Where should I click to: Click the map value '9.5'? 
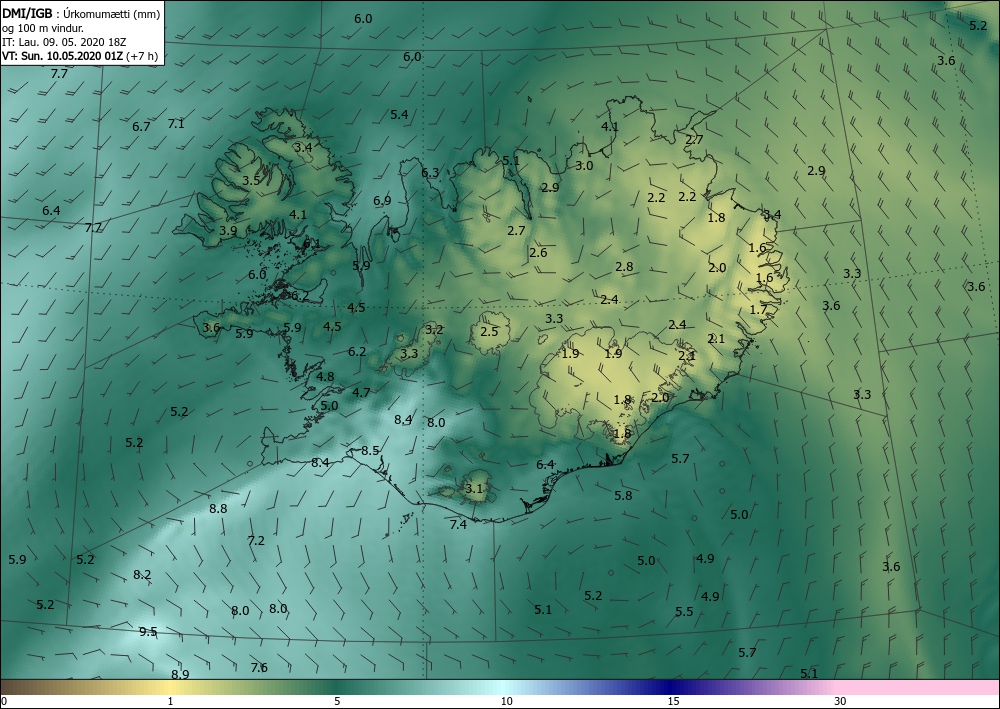[148, 632]
